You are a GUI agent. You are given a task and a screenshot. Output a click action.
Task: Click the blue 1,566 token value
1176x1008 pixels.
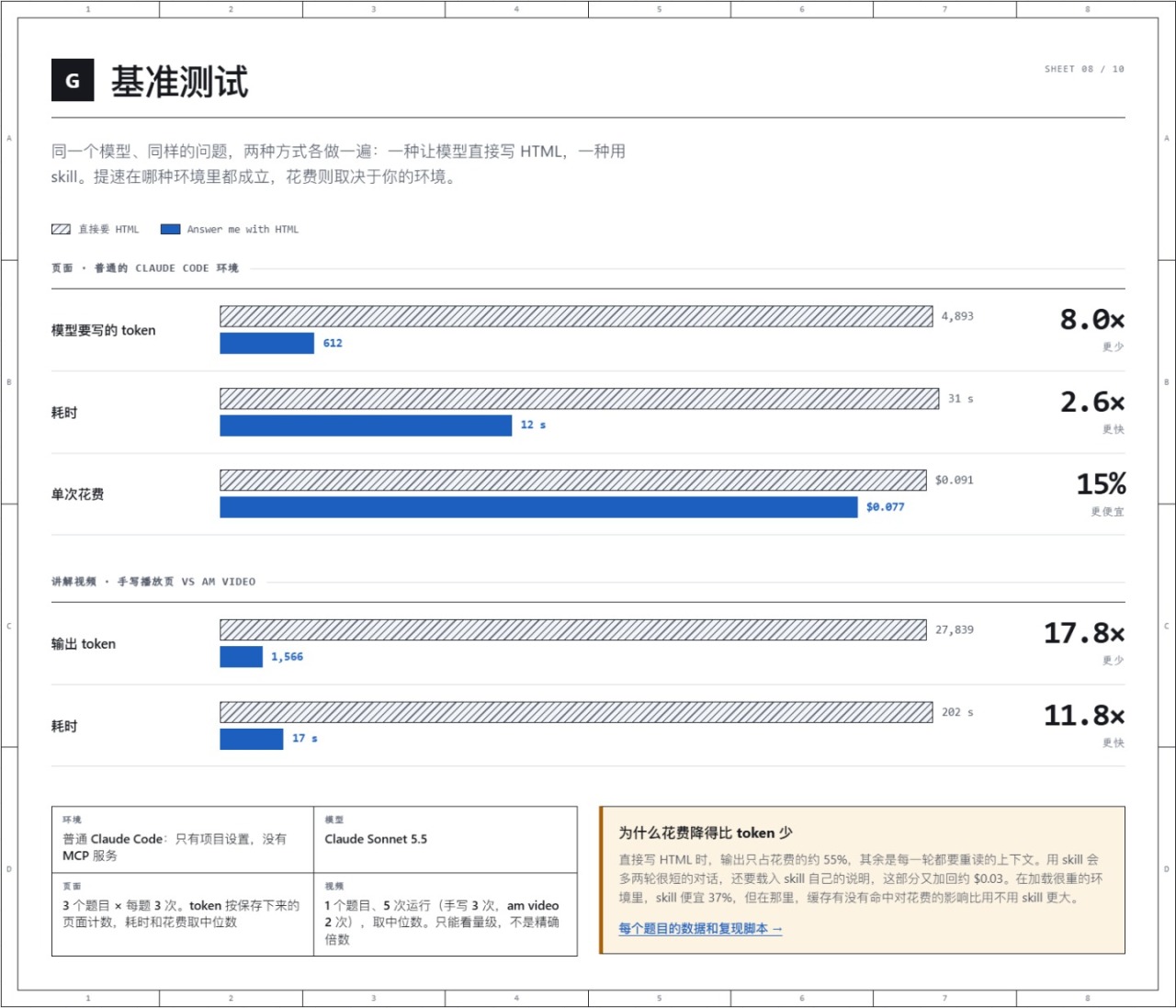(x=287, y=657)
